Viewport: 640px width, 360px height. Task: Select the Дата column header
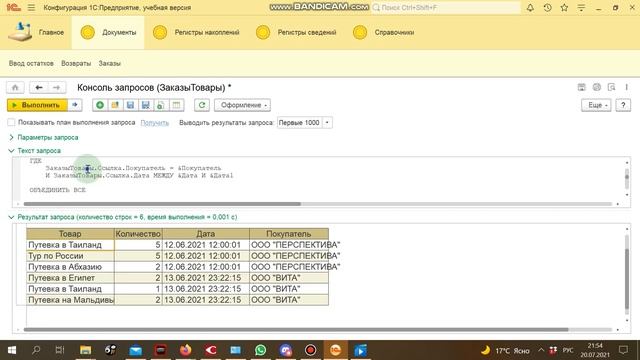click(206, 234)
